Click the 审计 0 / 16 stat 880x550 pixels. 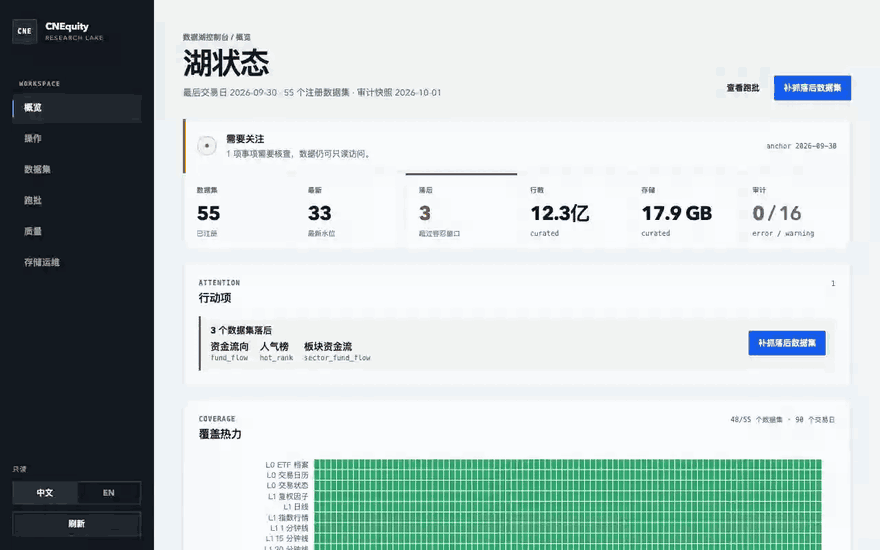(794, 212)
